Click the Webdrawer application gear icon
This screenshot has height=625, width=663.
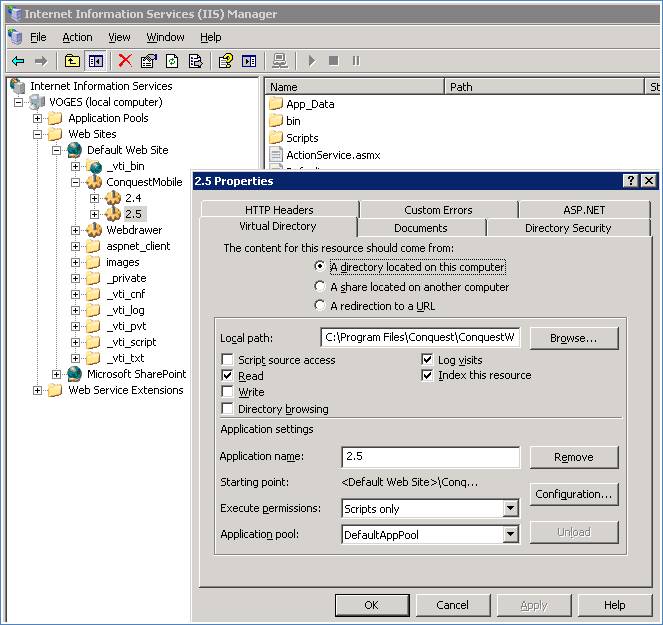tap(94, 230)
